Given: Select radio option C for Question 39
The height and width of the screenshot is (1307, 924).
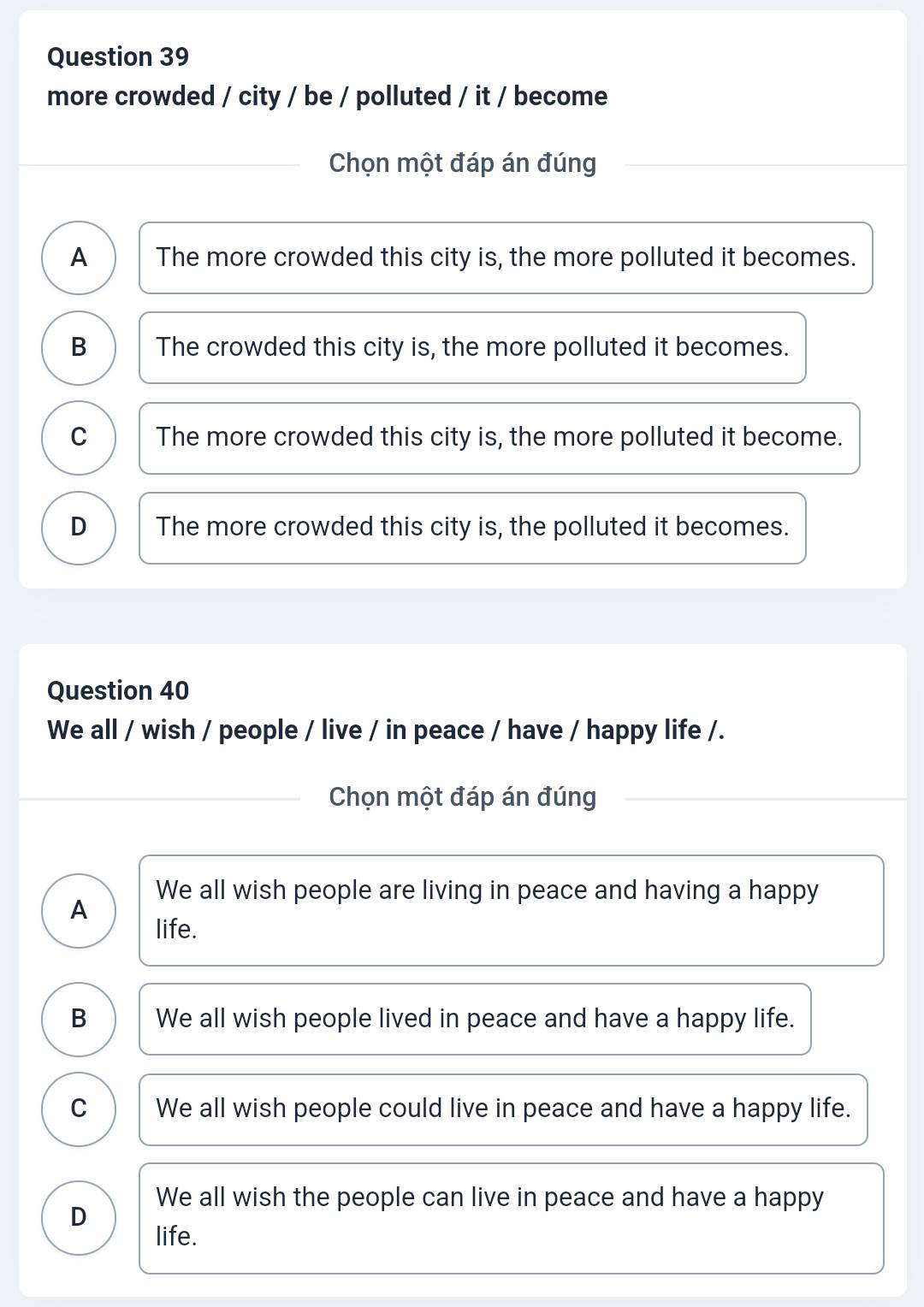Looking at the screenshot, I should [x=79, y=437].
